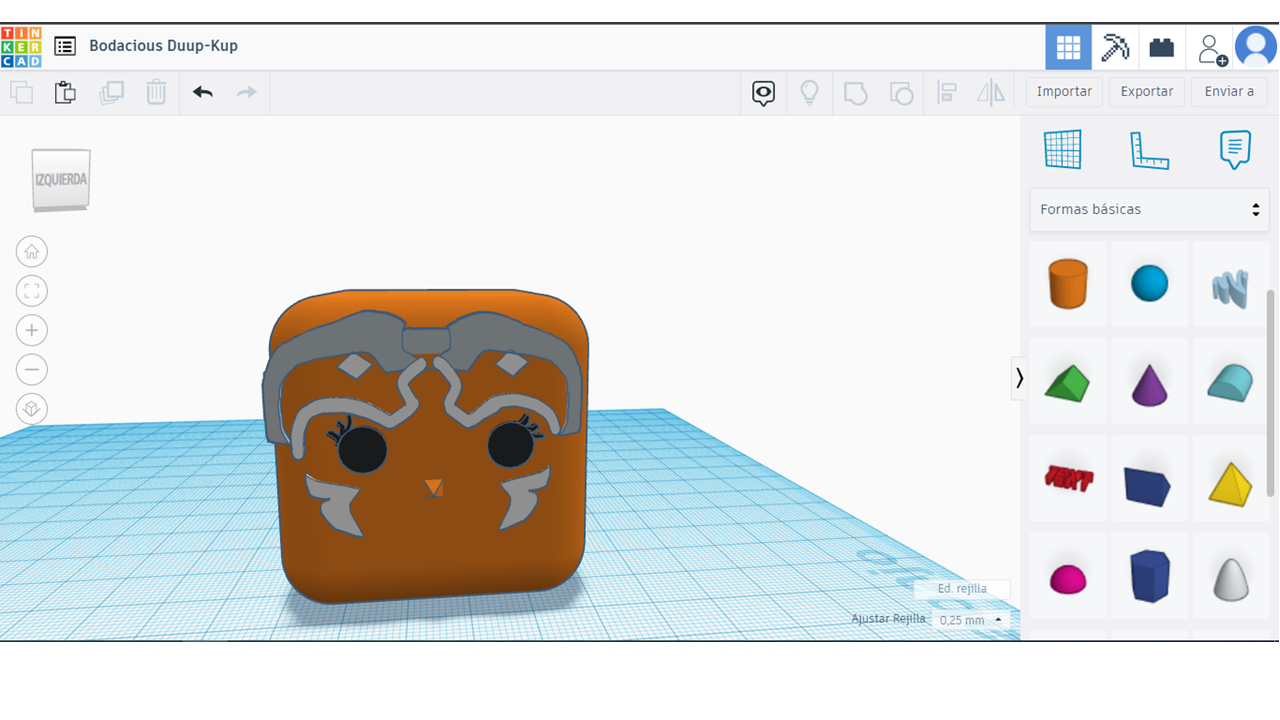Image resolution: width=1280 pixels, height=720 pixels.
Task: Pick the gray paraboloid shape
Action: tap(1230, 577)
